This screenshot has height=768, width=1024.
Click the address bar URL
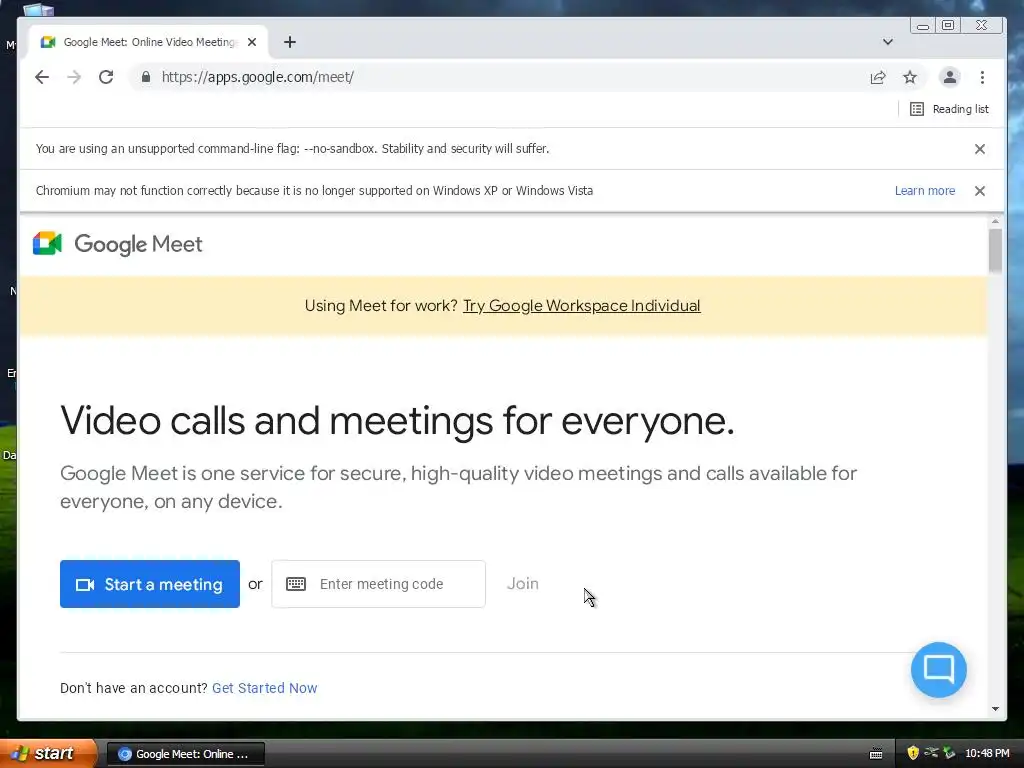pyautogui.click(x=257, y=77)
